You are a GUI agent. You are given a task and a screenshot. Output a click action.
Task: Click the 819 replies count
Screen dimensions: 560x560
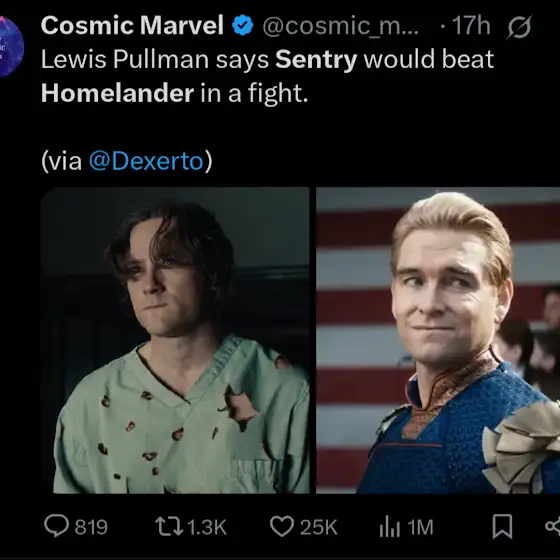[91, 527]
